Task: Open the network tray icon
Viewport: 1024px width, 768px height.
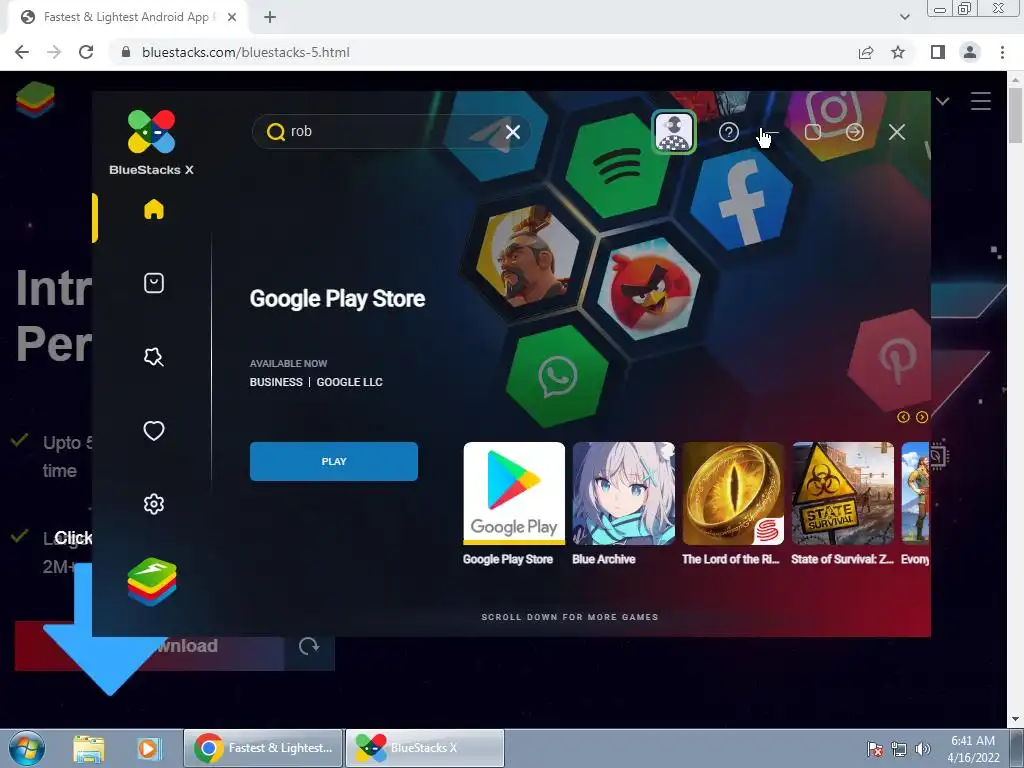Action: click(x=899, y=749)
